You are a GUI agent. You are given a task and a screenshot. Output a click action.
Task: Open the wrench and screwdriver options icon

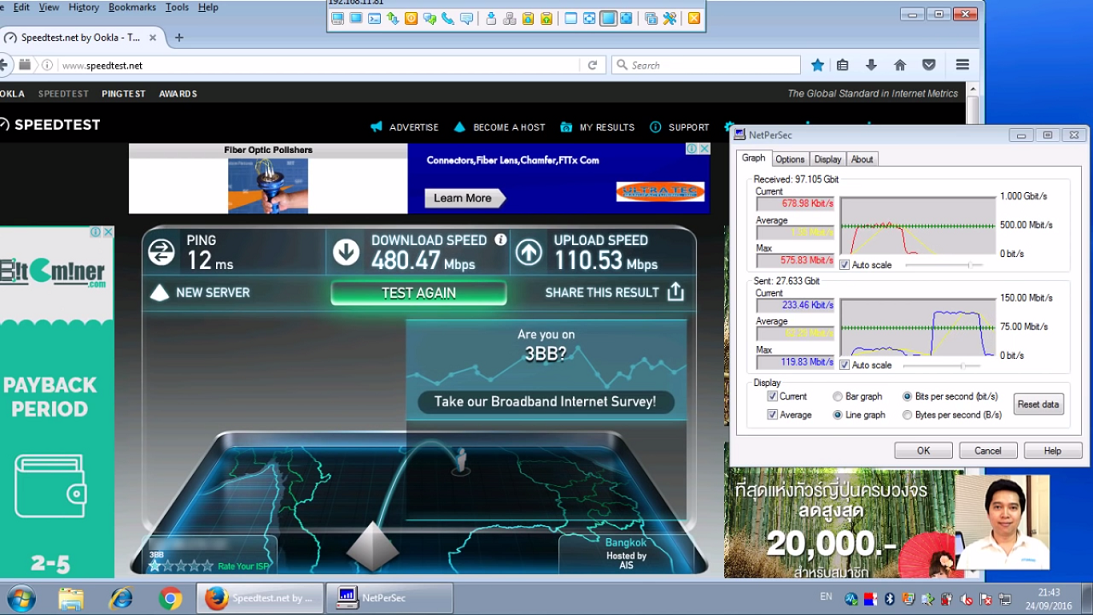(669, 19)
